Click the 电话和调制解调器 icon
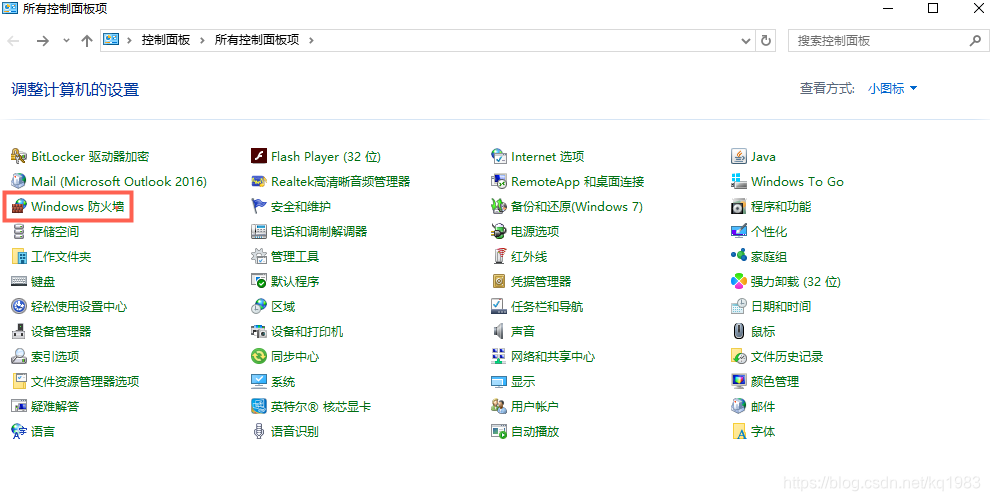Image resolution: width=990 pixels, height=501 pixels. pos(259,232)
